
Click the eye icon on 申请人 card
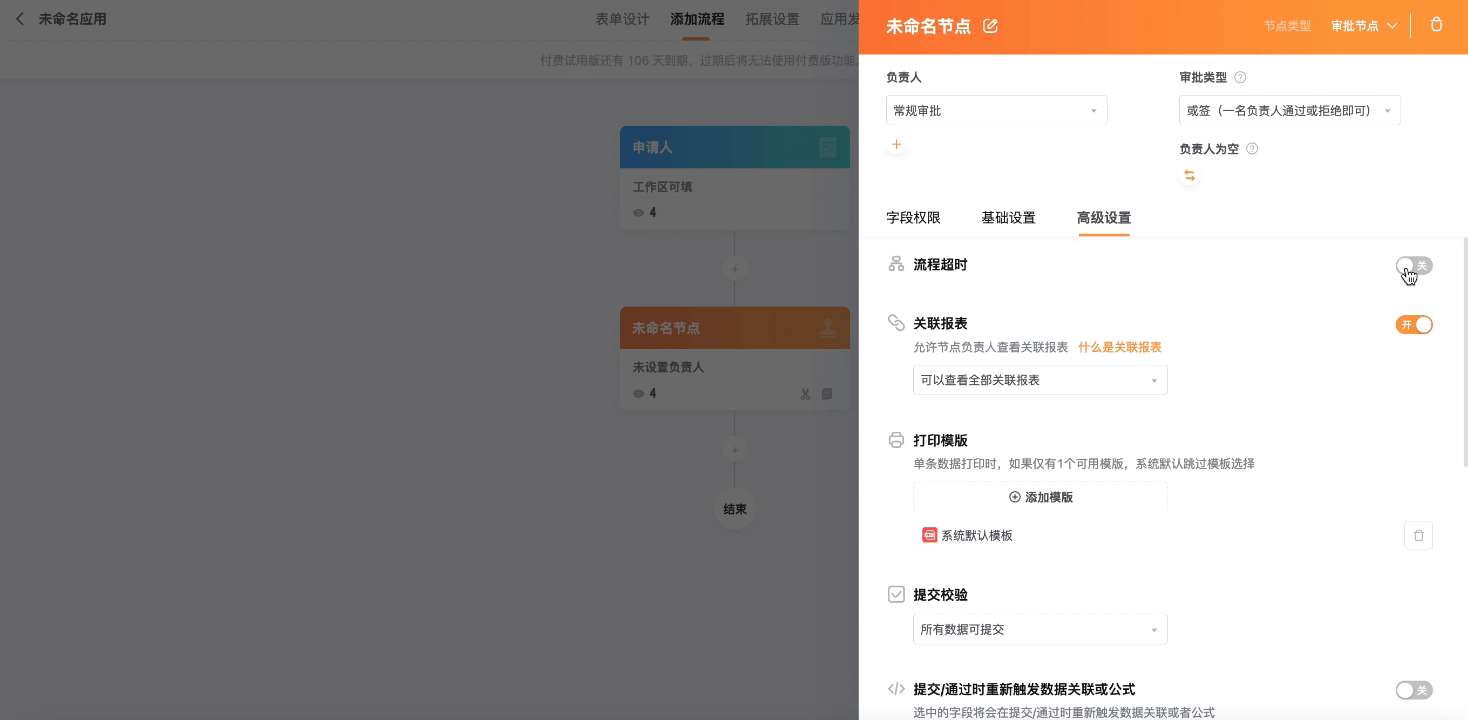pos(638,213)
